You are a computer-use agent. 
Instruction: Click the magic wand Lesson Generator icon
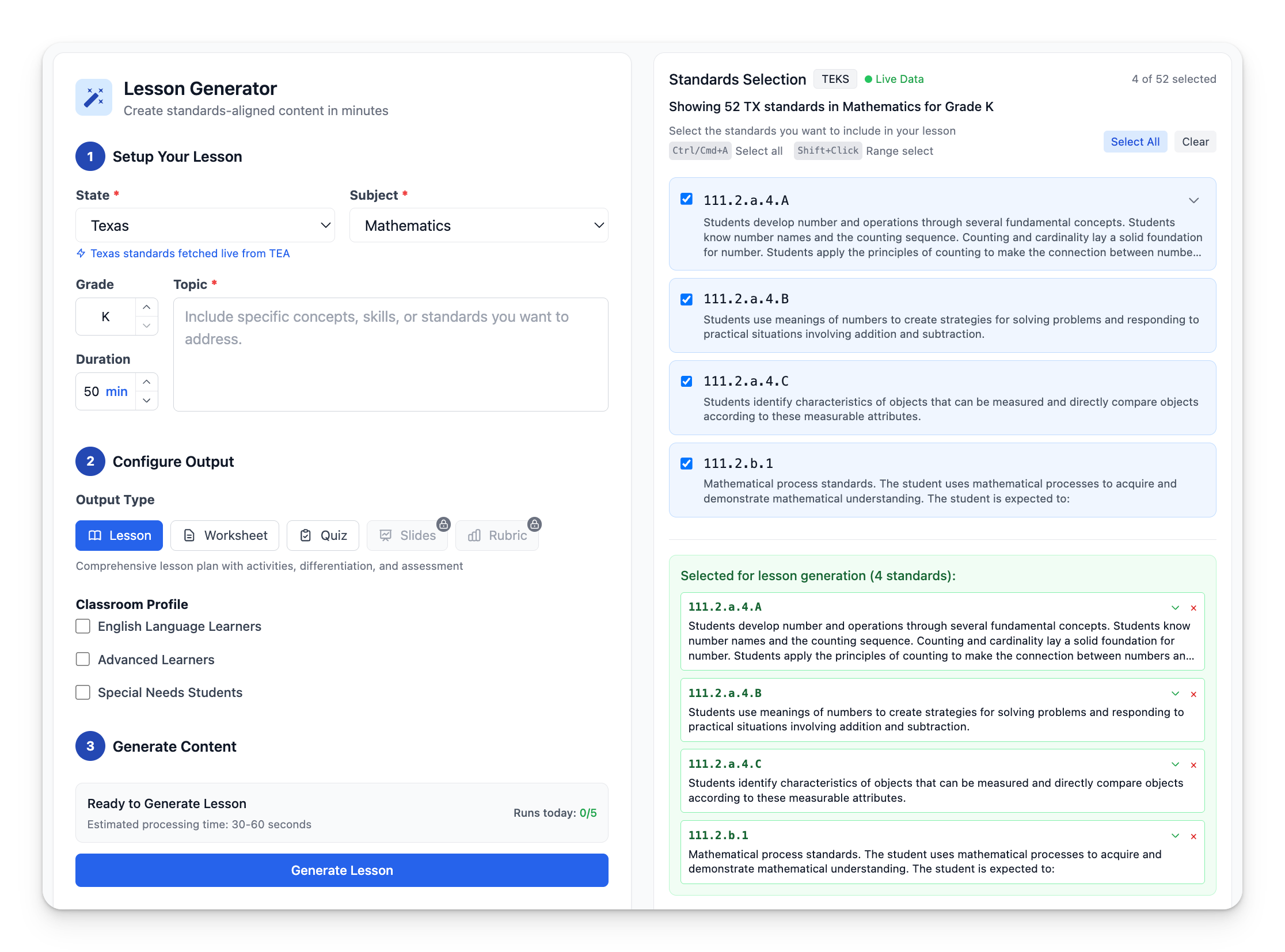coord(93,97)
